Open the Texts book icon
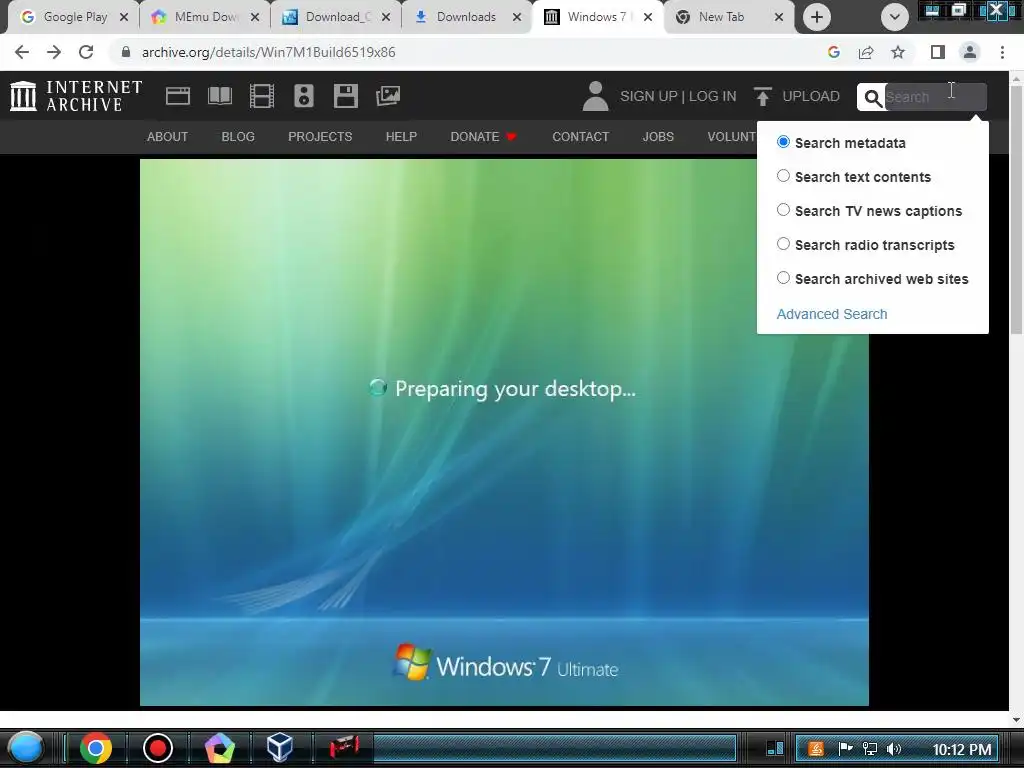1024x768 pixels. (219, 96)
